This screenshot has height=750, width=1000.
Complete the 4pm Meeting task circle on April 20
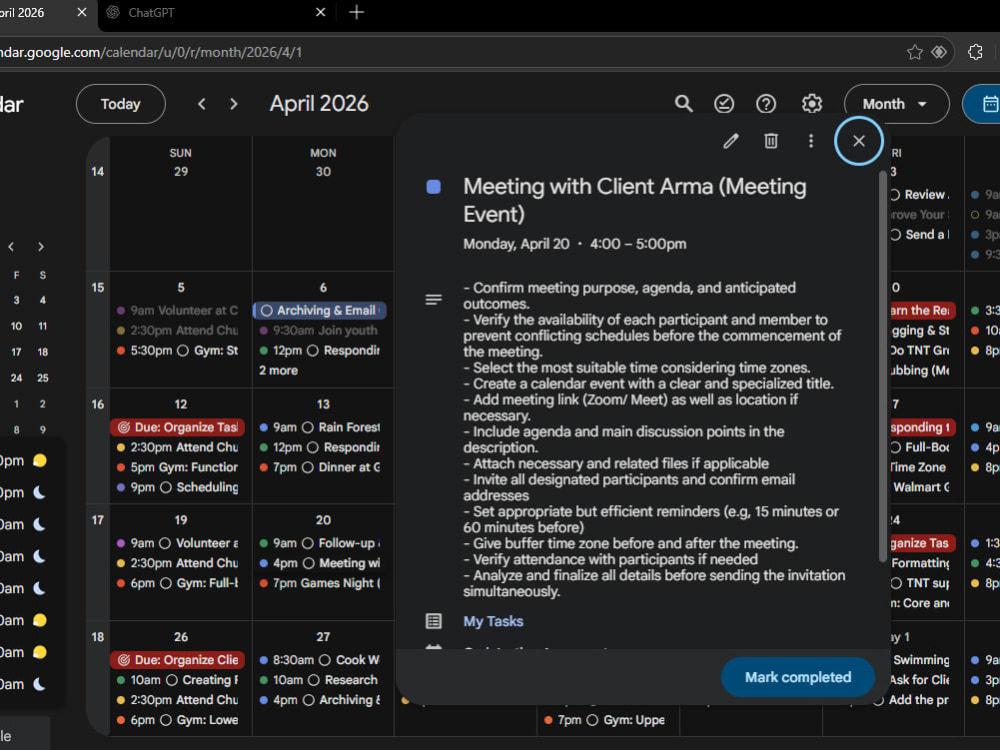point(309,563)
